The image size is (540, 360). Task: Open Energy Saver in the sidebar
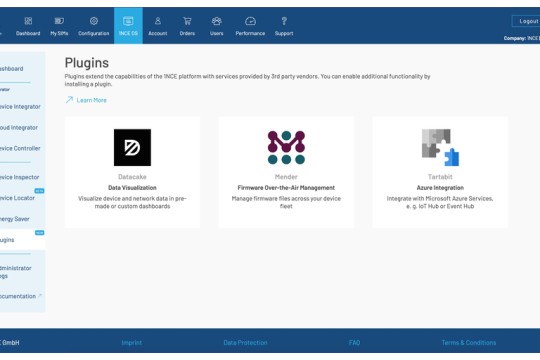pyautogui.click(x=14, y=219)
